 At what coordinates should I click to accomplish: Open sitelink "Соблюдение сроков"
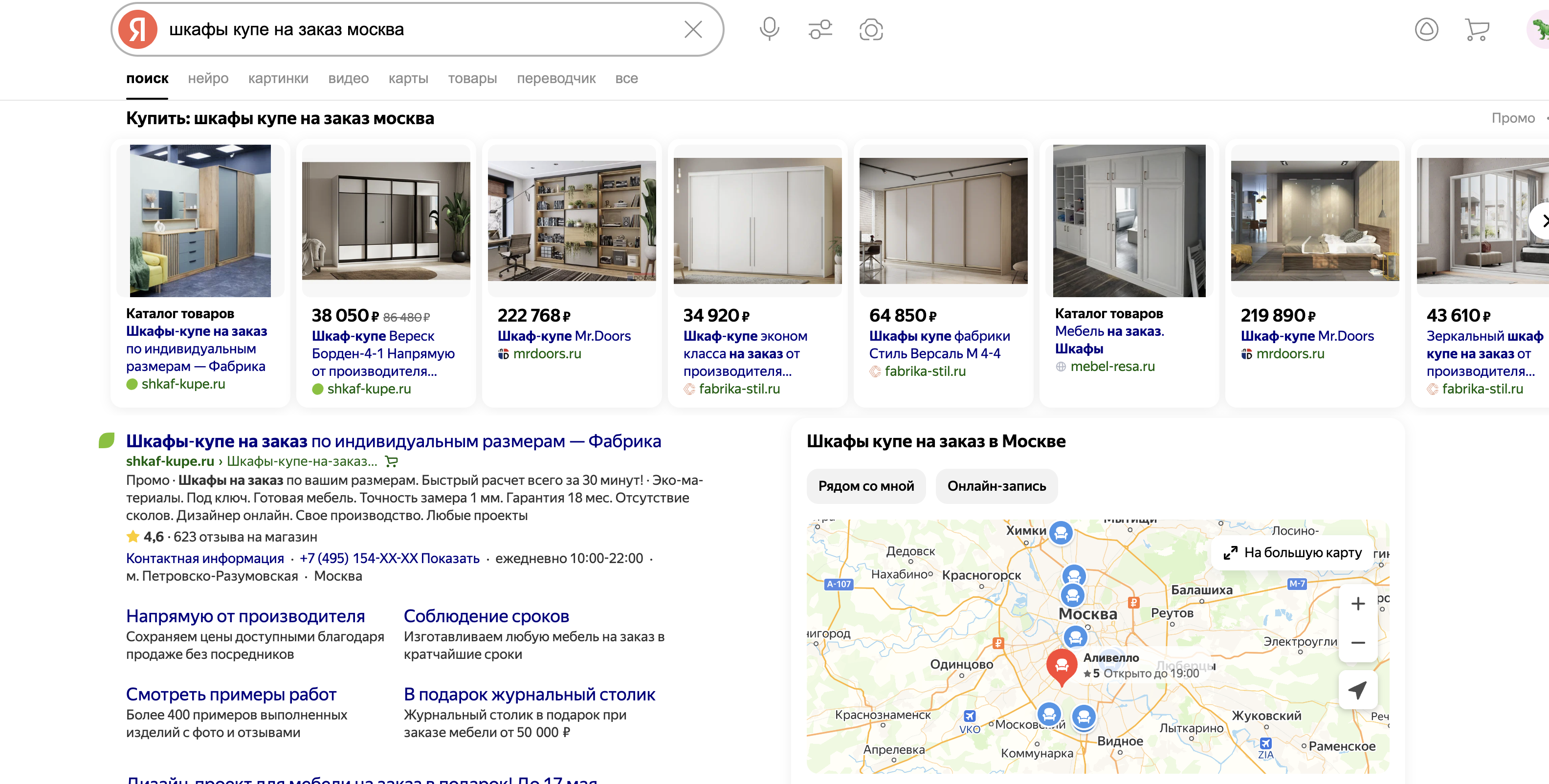tap(487, 616)
